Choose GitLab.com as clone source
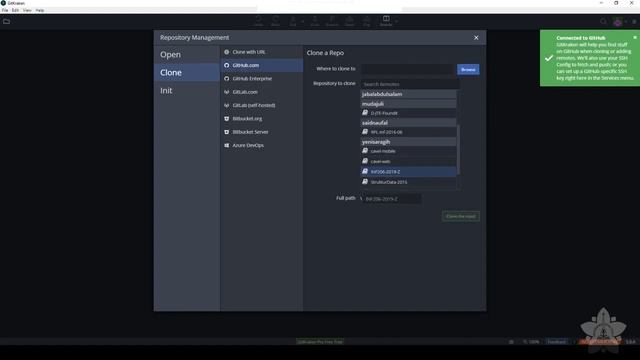 tap(262, 92)
